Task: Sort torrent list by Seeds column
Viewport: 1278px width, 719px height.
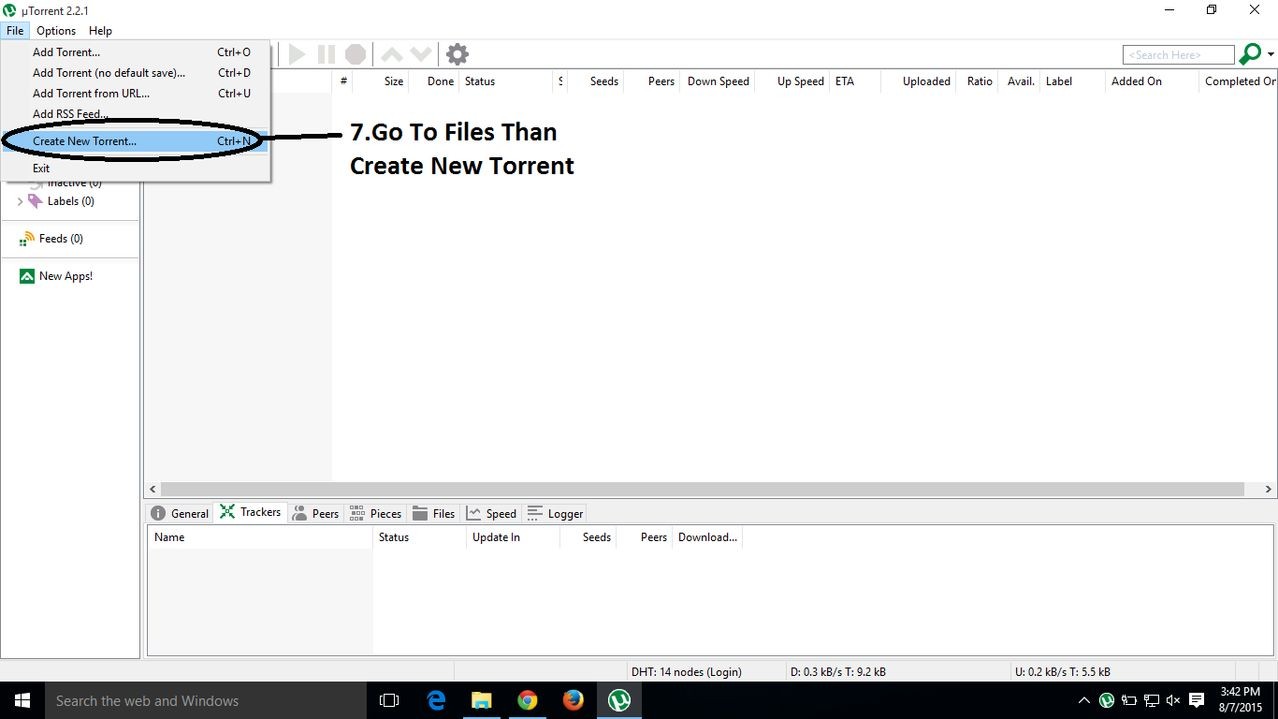Action: point(596,81)
